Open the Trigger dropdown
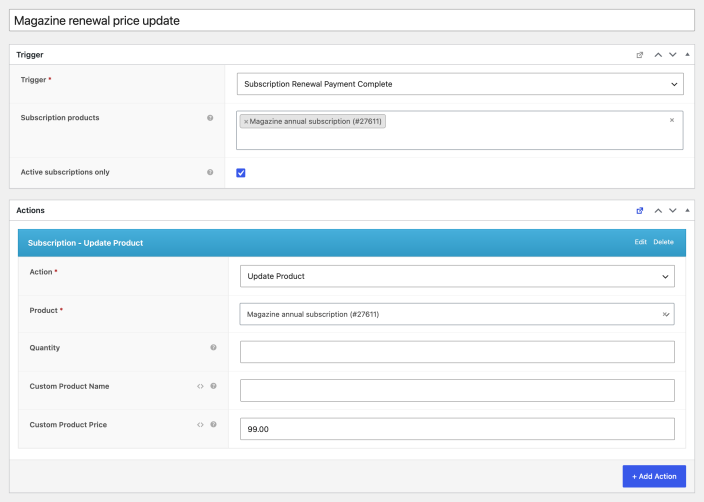 pos(460,84)
